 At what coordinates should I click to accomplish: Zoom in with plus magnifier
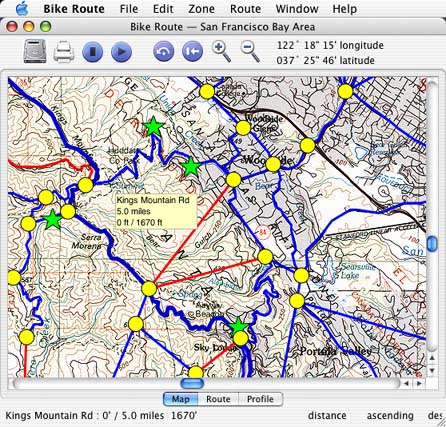click(x=221, y=52)
